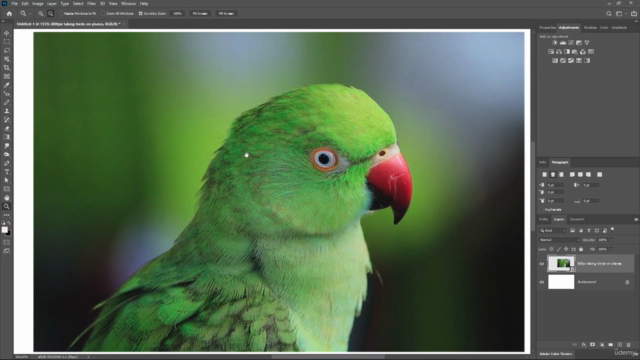The height and width of the screenshot is (360, 640).
Task: Select the Horizontal Type tool
Action: tap(7, 172)
